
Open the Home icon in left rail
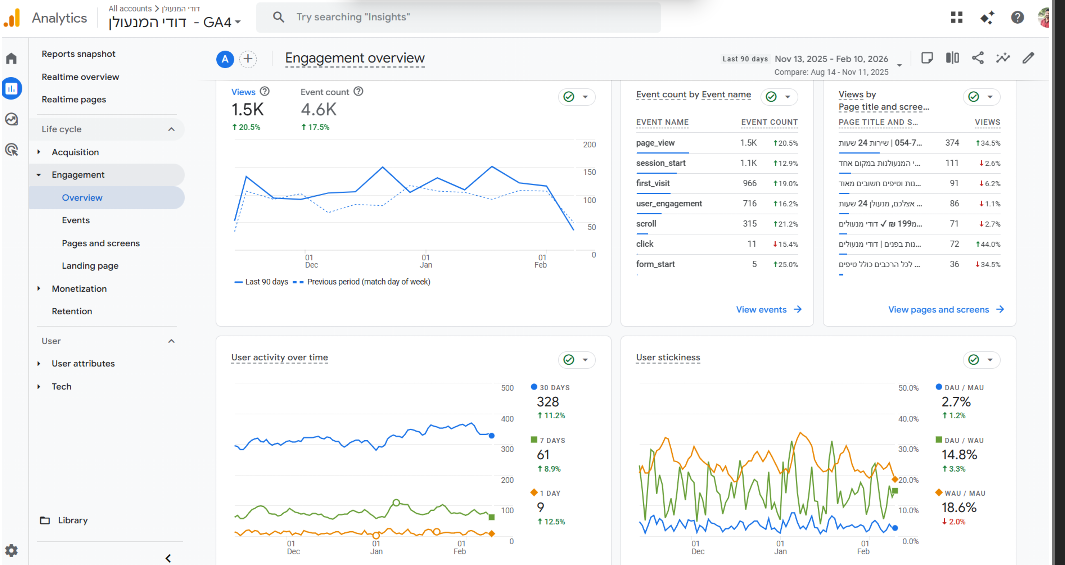tap(11, 59)
